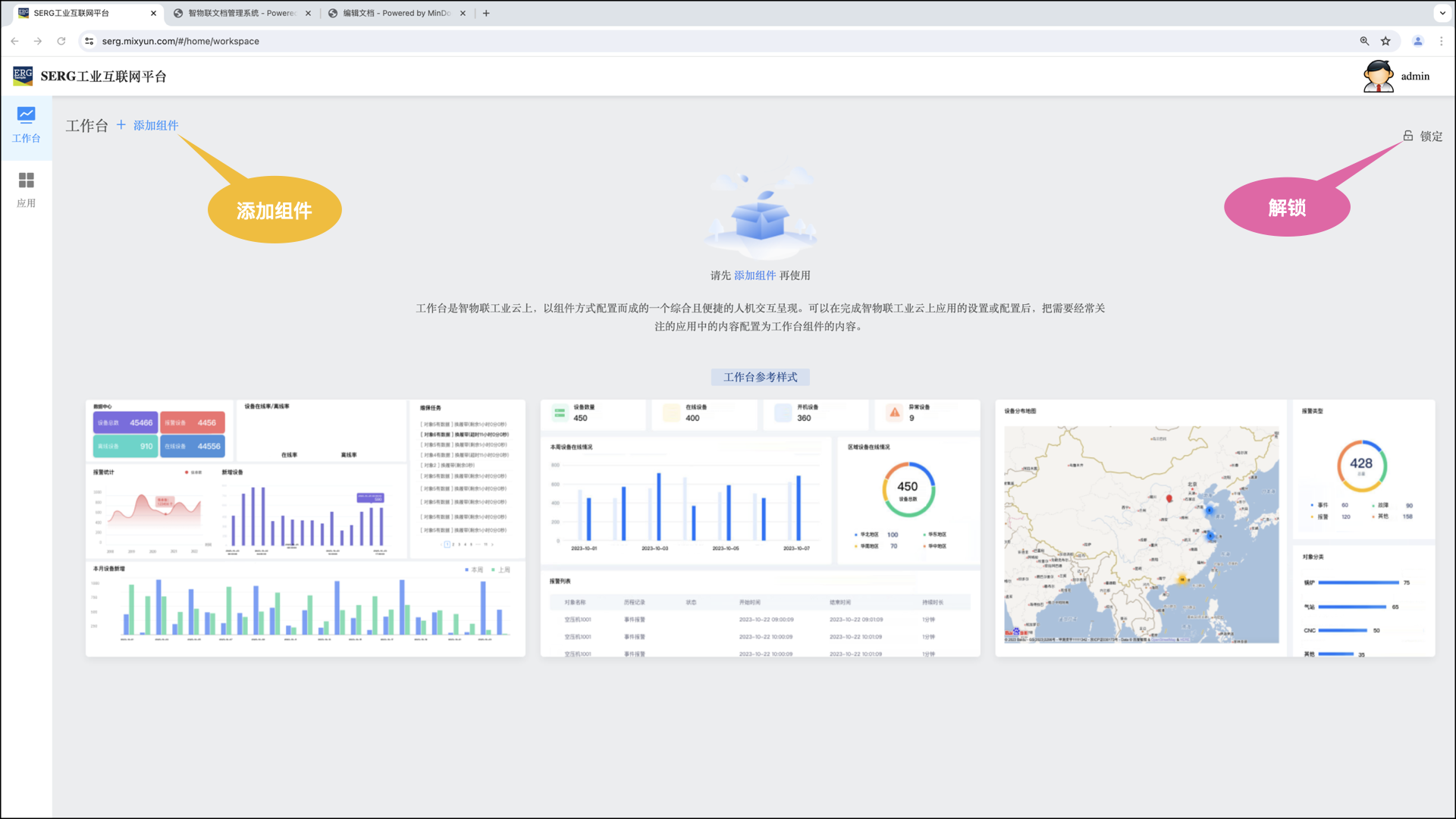
Task: Click the admin user avatar
Action: click(x=1378, y=77)
